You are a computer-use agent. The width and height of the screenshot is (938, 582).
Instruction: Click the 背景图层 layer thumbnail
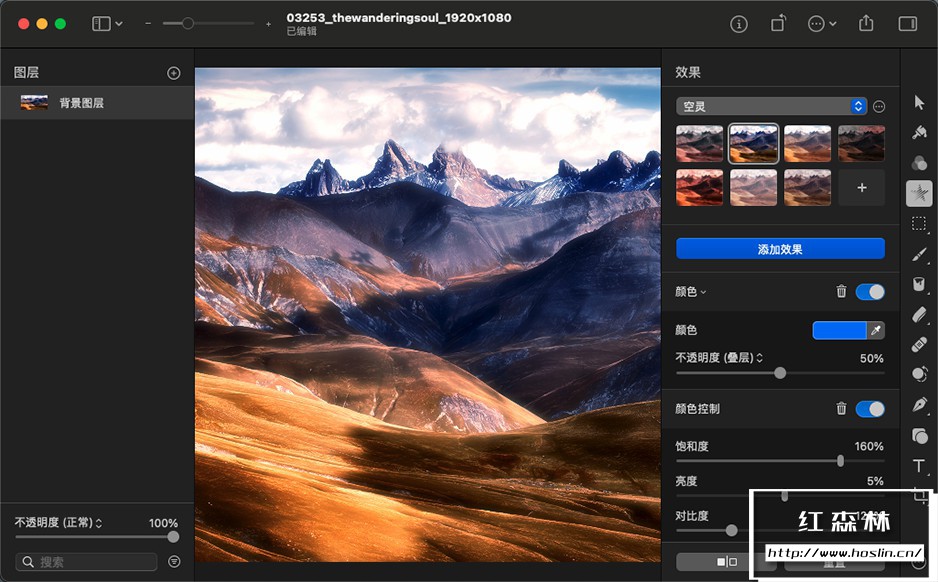34,101
